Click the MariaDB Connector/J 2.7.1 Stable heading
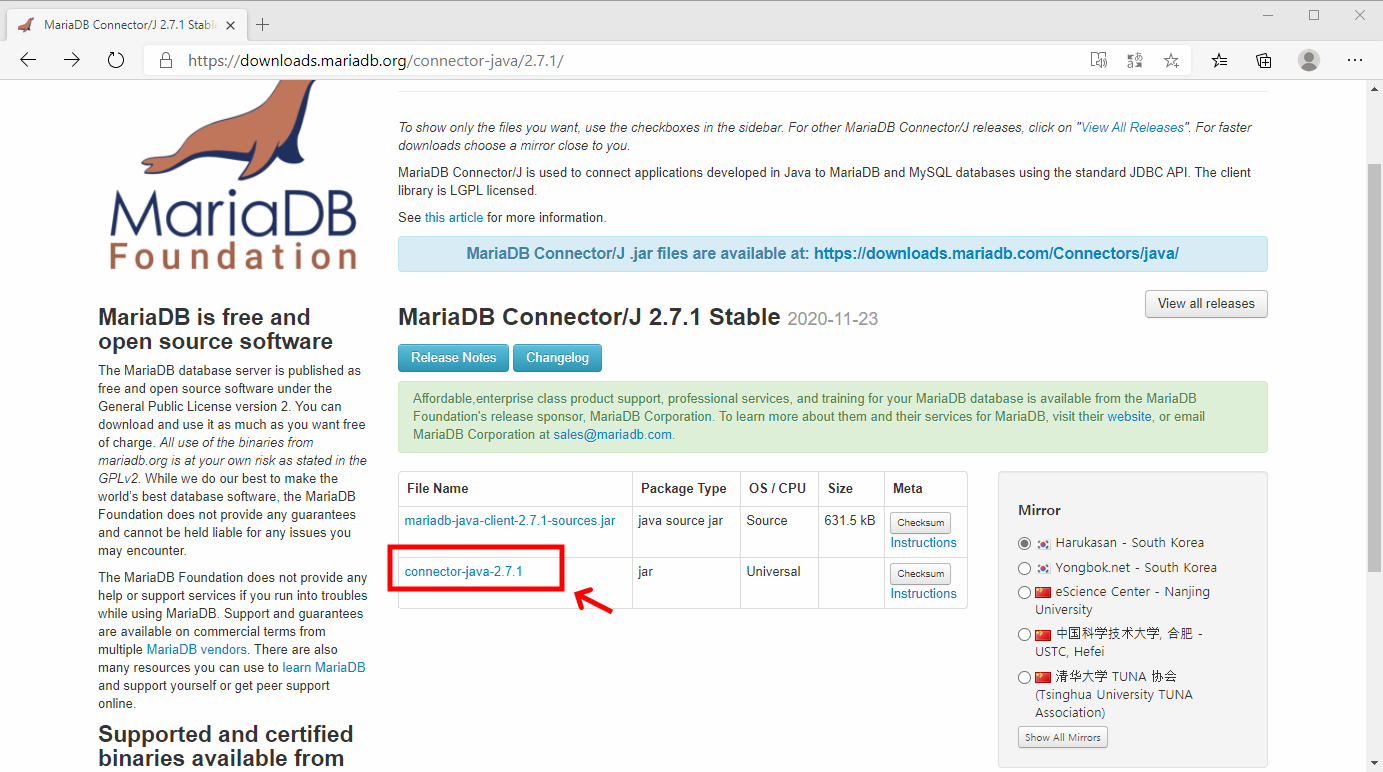 click(x=588, y=317)
